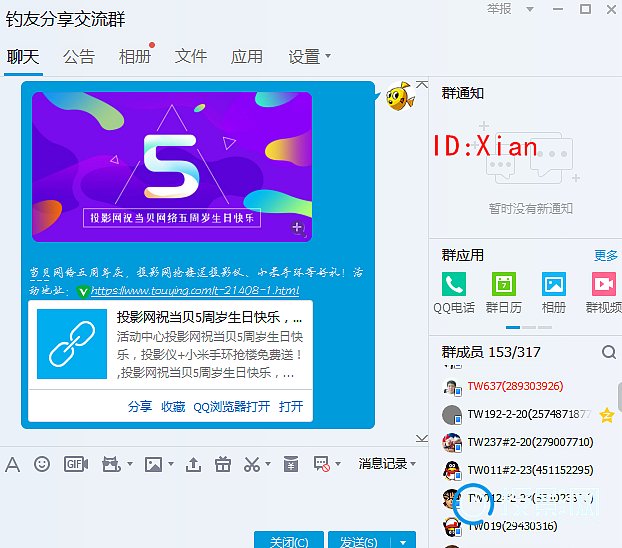This screenshot has width=622, height=548.
Task: Open the 相册 tab
Action: 135,57
